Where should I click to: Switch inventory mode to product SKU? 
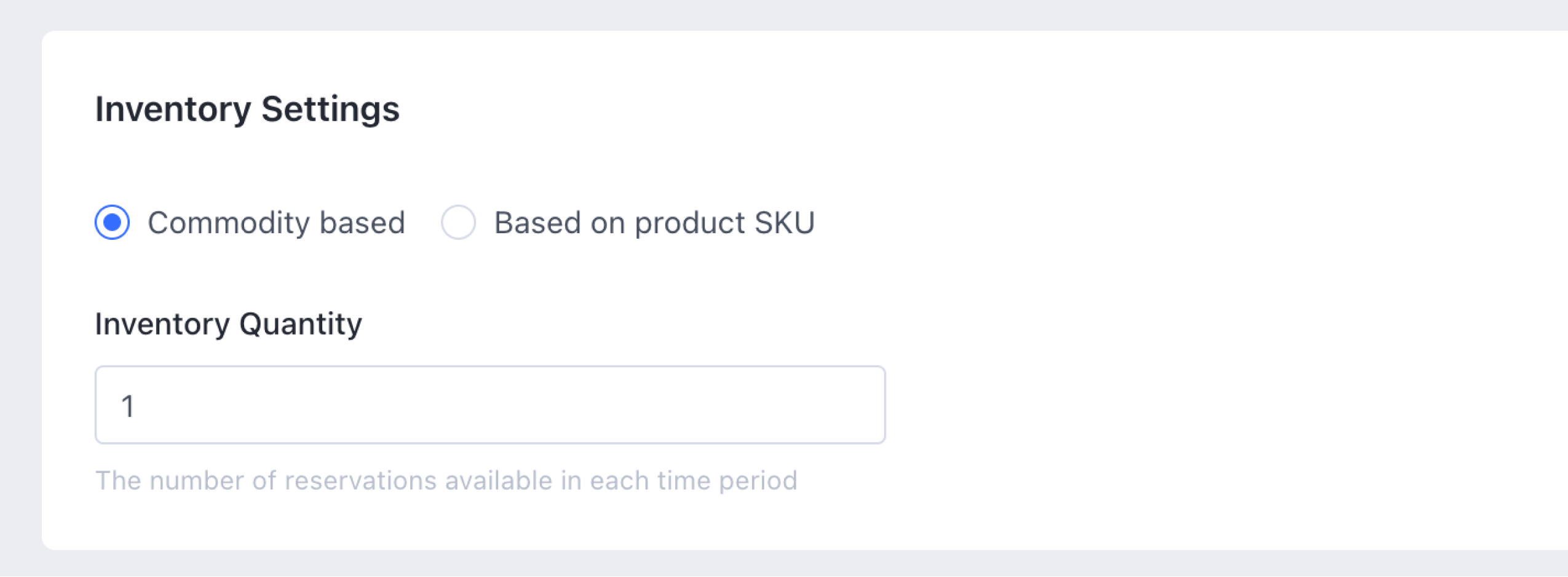pyautogui.click(x=458, y=222)
